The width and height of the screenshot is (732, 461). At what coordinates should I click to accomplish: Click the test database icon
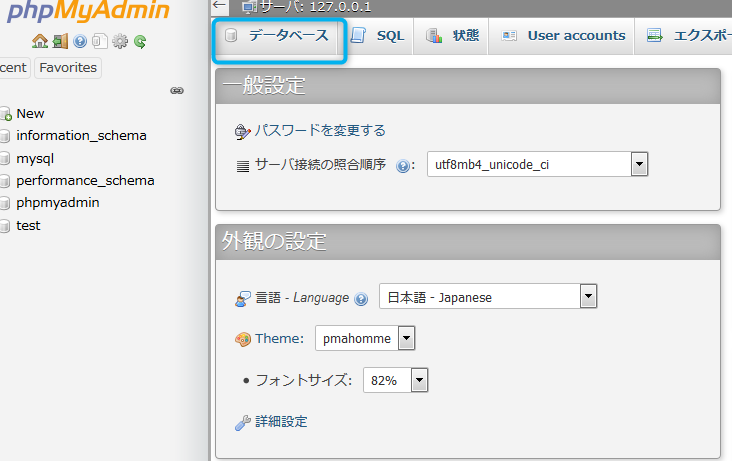(5, 226)
